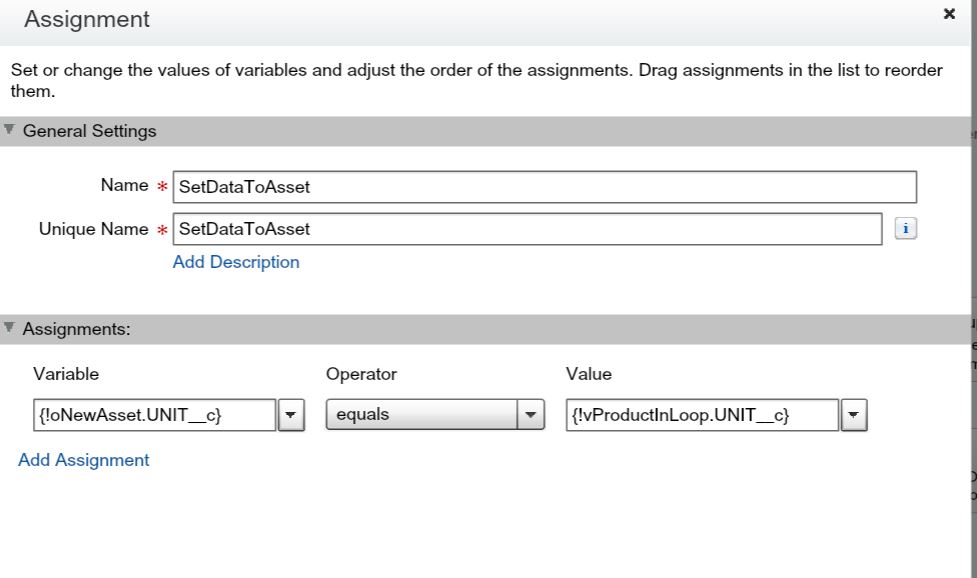The width and height of the screenshot is (977, 578).
Task: Open the Variable dropdown arrow
Action: coord(290,415)
